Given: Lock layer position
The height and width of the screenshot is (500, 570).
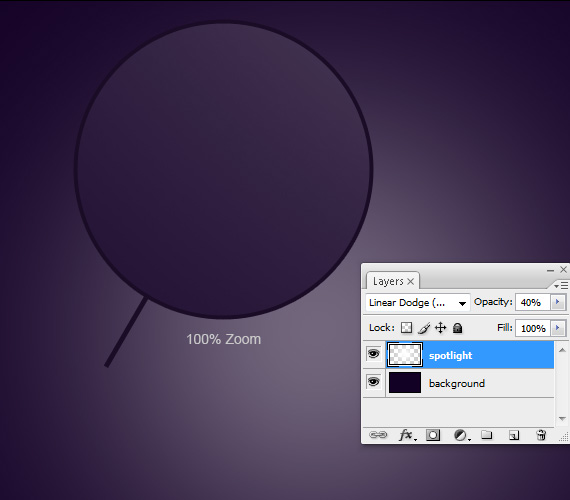Looking at the screenshot, I should (441, 328).
